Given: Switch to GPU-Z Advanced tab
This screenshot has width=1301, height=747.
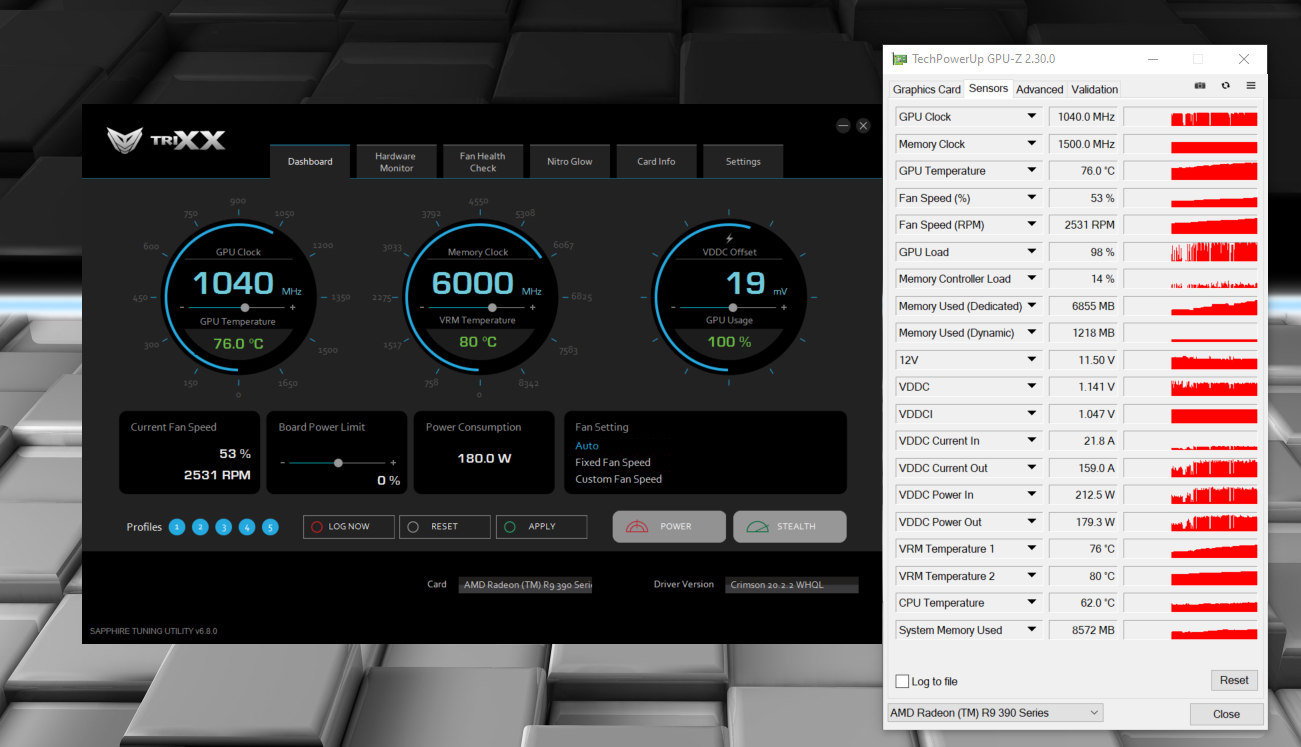Looking at the screenshot, I should pyautogui.click(x=1040, y=89).
